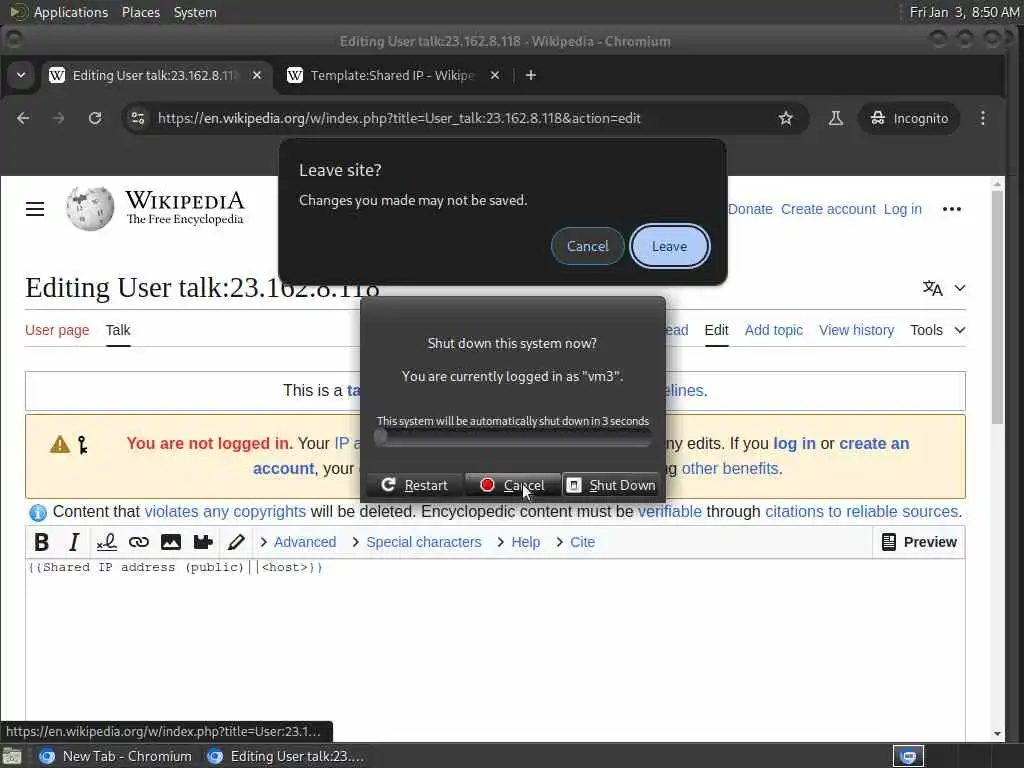The image size is (1024, 768).
Task: Open Wikipedia's personal tools ellipsis menu
Action: [x=952, y=209]
